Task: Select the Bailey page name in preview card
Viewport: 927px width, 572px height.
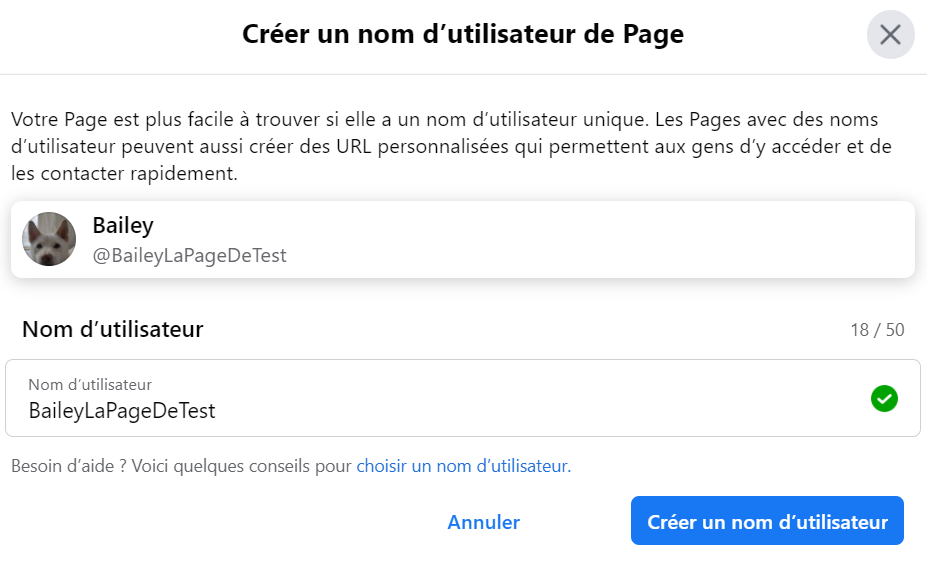Action: point(123,226)
